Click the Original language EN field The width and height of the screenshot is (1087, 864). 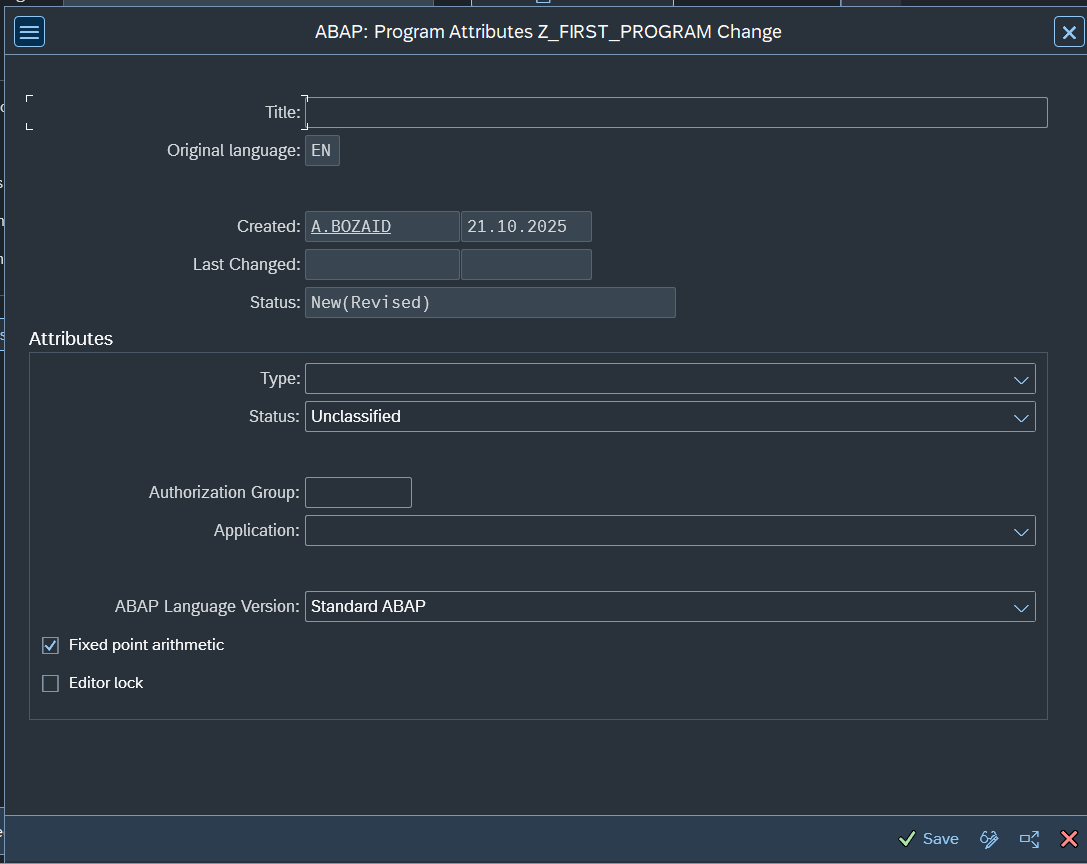322,151
